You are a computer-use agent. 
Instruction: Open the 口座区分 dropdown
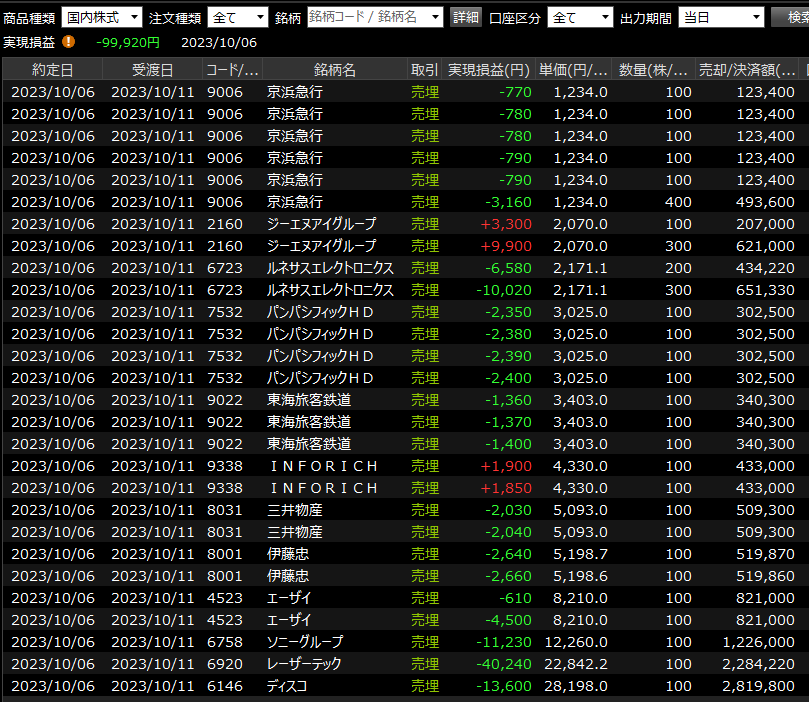click(580, 17)
